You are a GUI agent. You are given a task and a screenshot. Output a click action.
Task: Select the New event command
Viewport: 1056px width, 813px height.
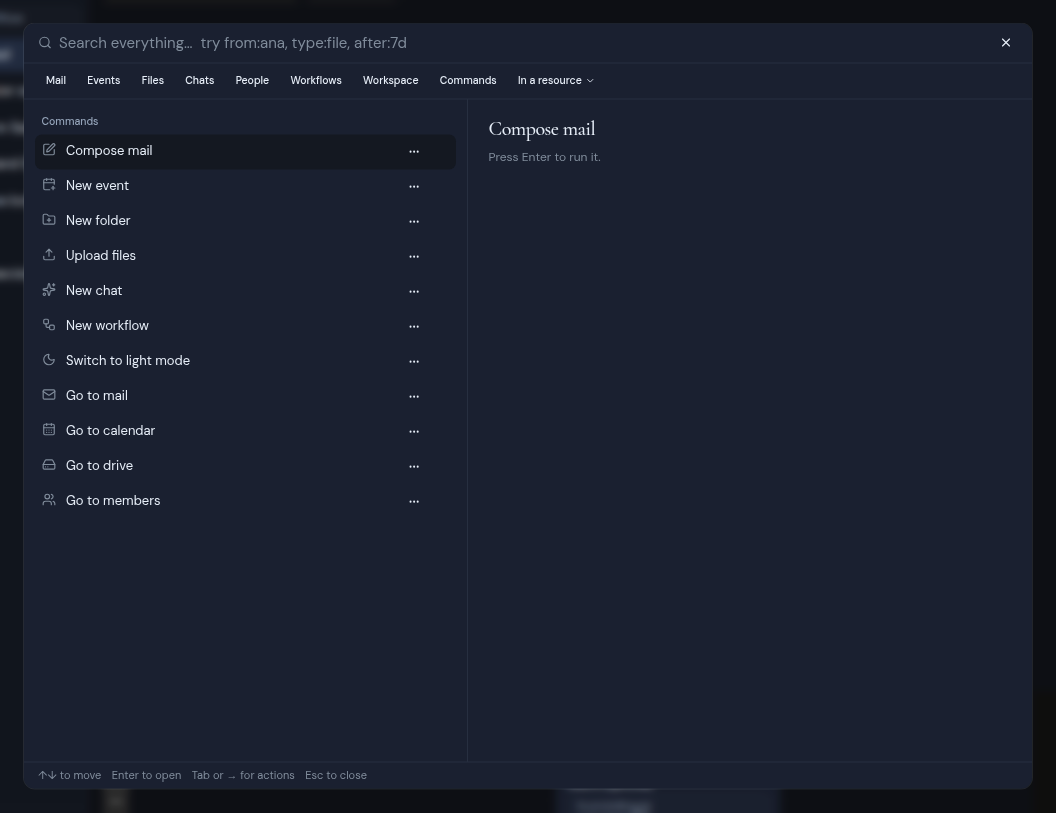click(245, 186)
